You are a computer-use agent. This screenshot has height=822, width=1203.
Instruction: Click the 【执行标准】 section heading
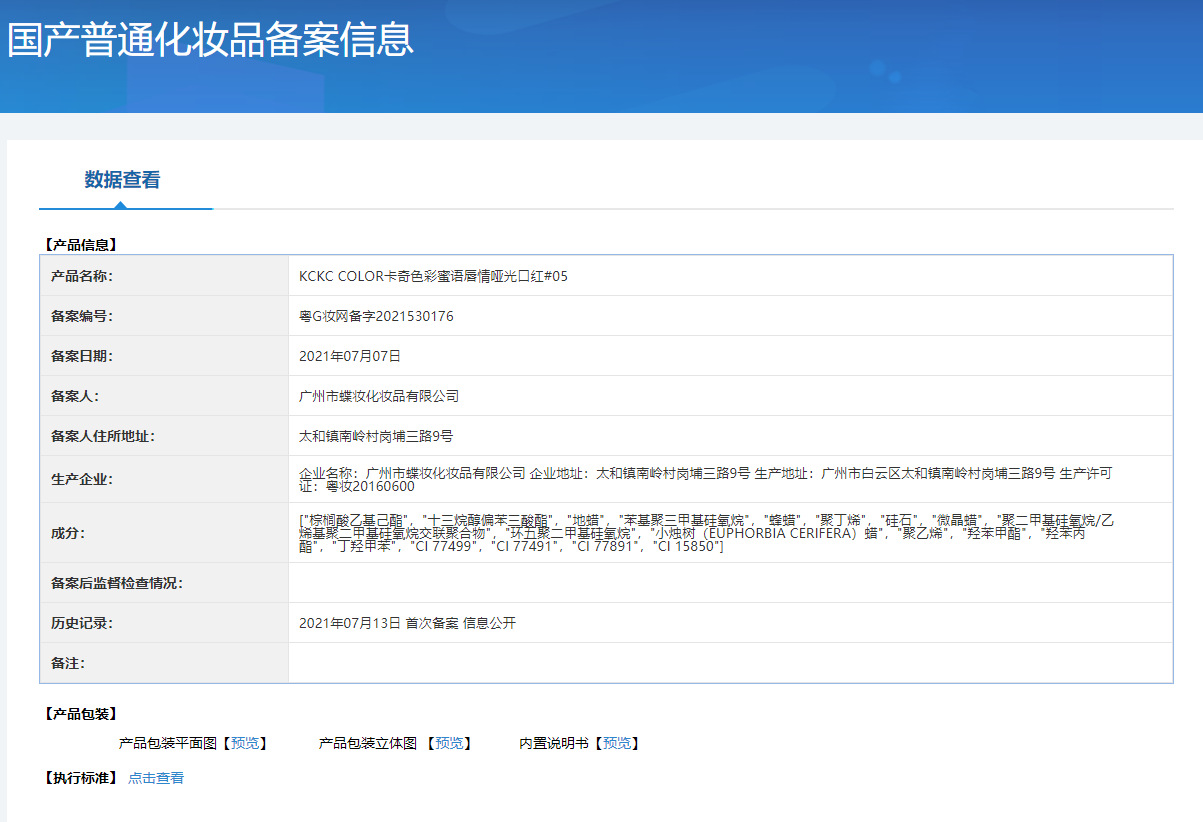click(81, 778)
